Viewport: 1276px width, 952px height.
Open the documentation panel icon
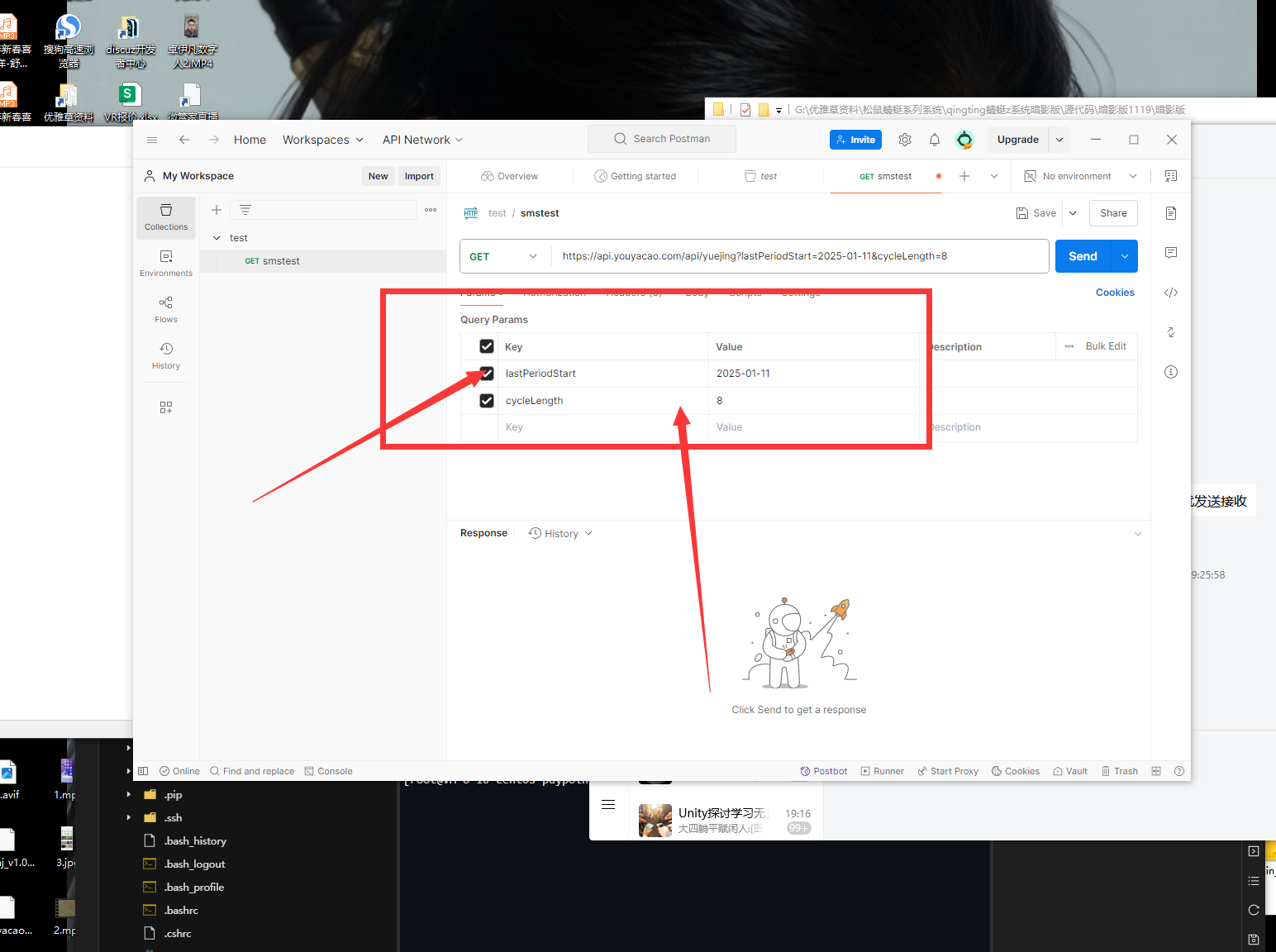click(x=1171, y=213)
